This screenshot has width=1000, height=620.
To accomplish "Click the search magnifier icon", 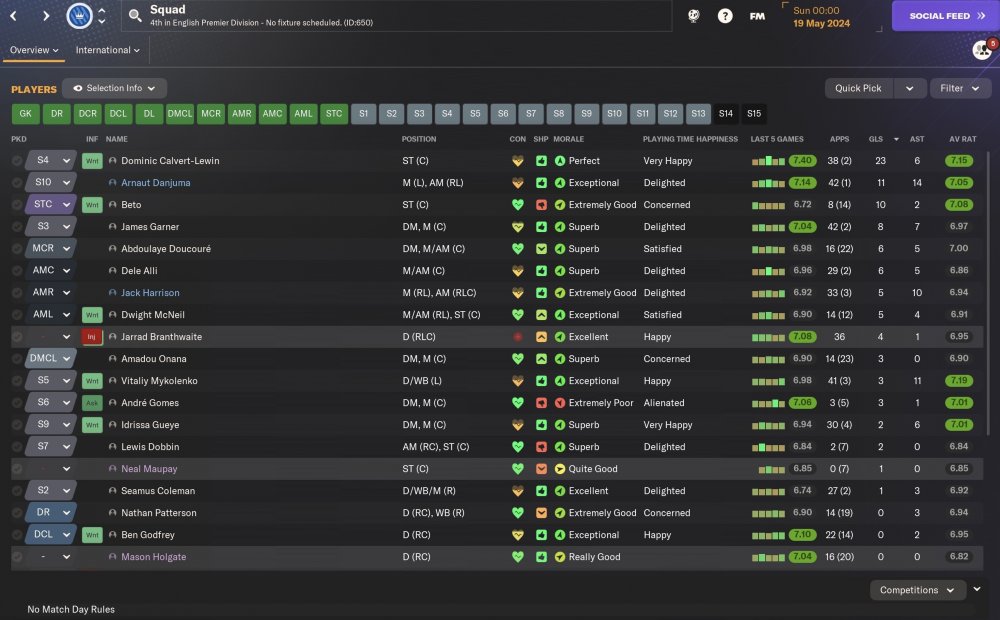I will 135,15.
